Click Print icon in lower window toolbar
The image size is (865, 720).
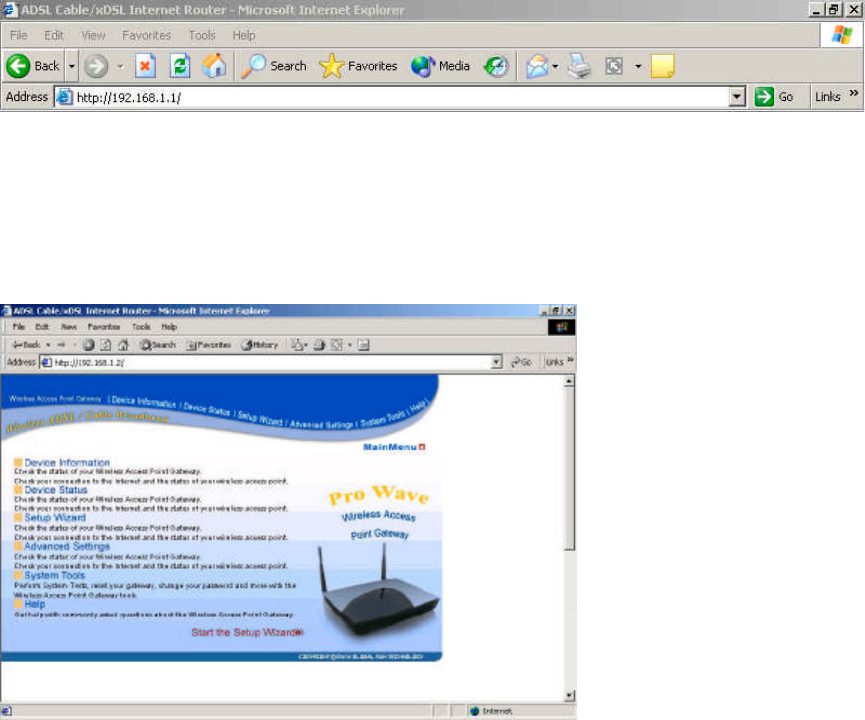coord(319,345)
